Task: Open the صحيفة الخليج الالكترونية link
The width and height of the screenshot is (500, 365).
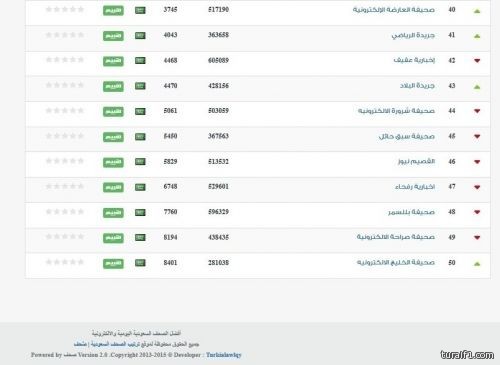Action: (x=396, y=262)
